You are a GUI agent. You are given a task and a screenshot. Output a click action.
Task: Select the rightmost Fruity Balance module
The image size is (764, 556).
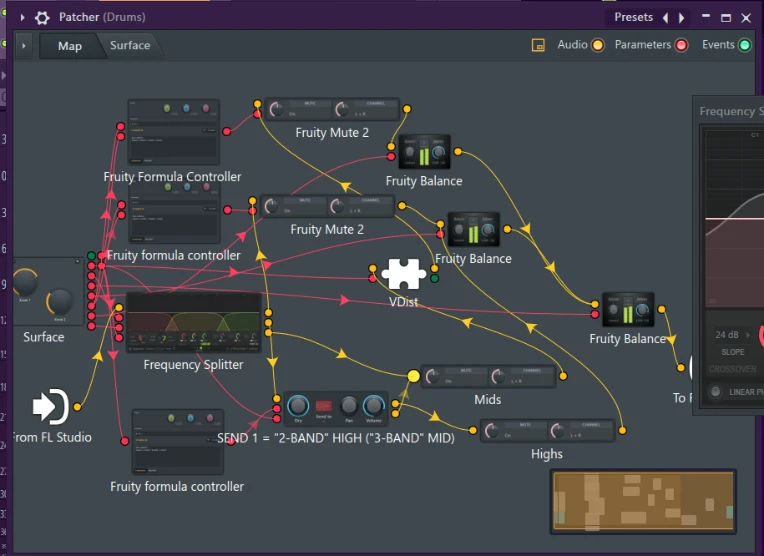[628, 309]
